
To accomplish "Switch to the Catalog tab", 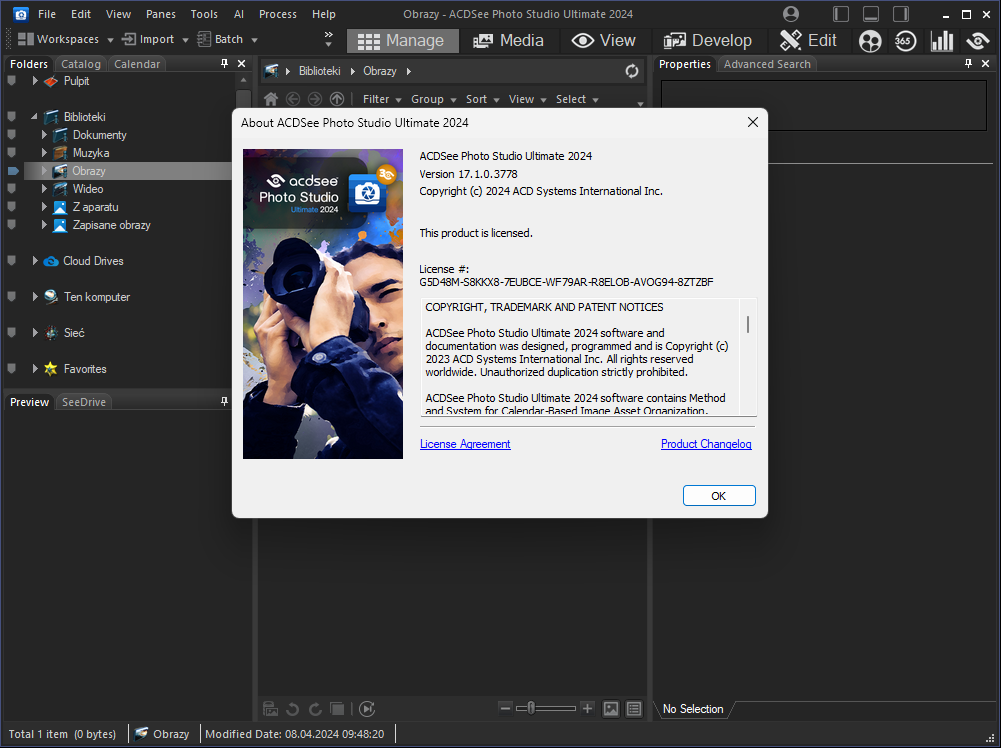I will [81, 64].
